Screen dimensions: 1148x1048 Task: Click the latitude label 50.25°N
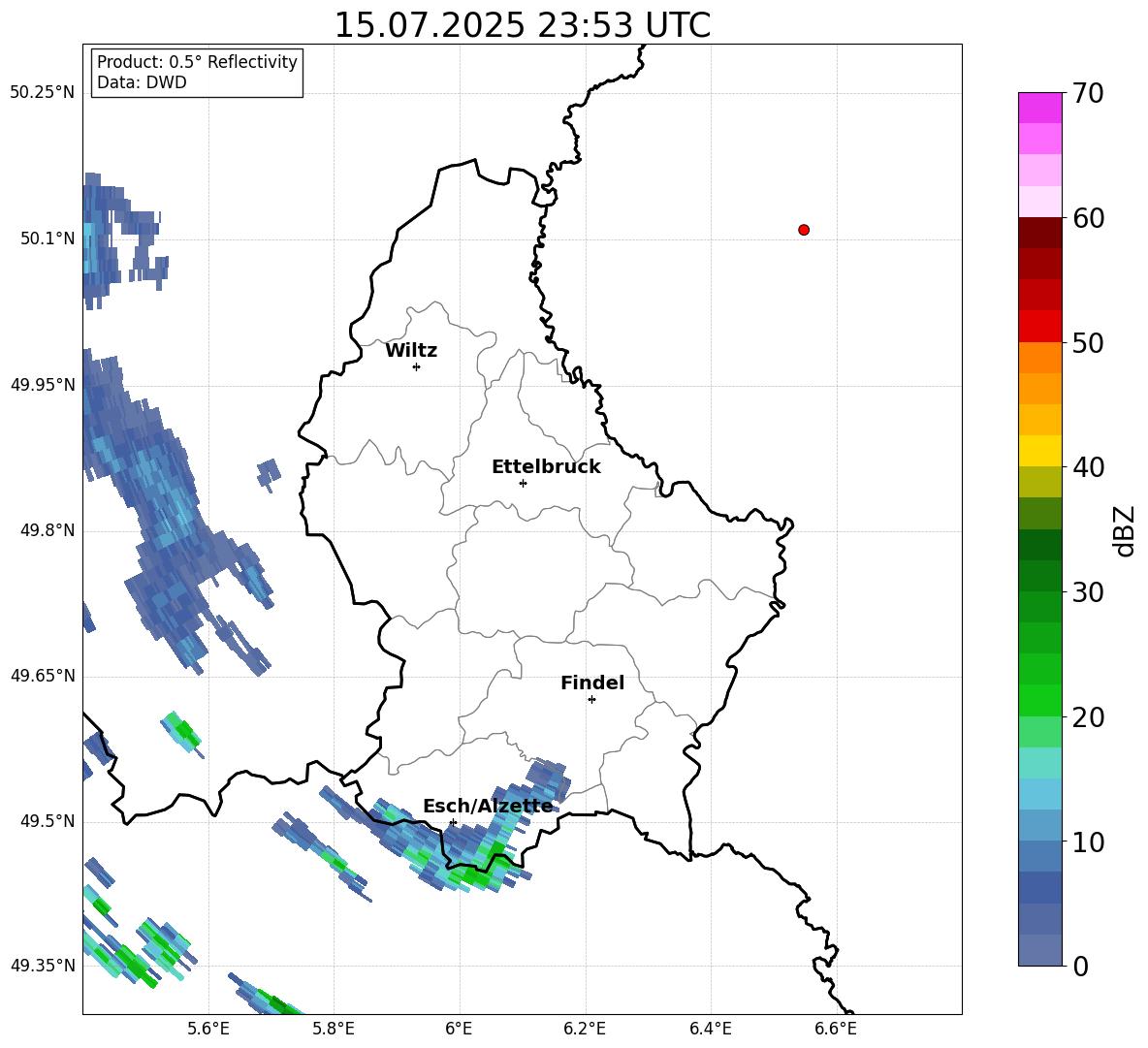[x=43, y=93]
